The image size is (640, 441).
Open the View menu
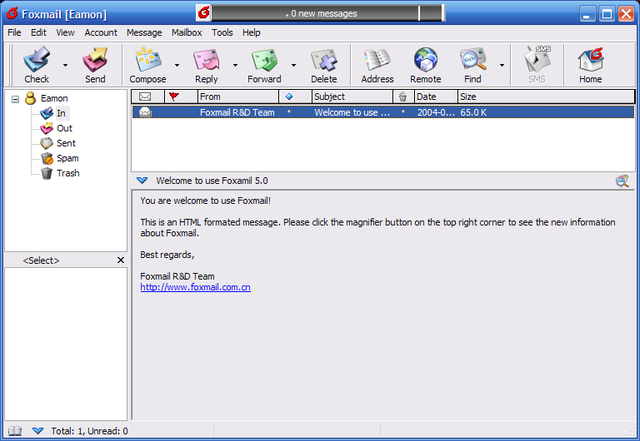click(65, 33)
